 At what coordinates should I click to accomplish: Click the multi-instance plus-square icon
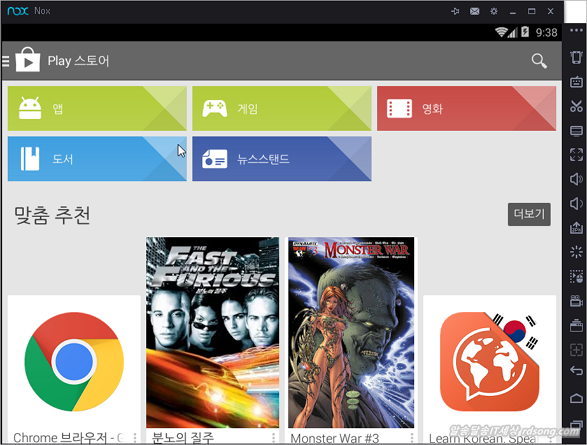577,350
